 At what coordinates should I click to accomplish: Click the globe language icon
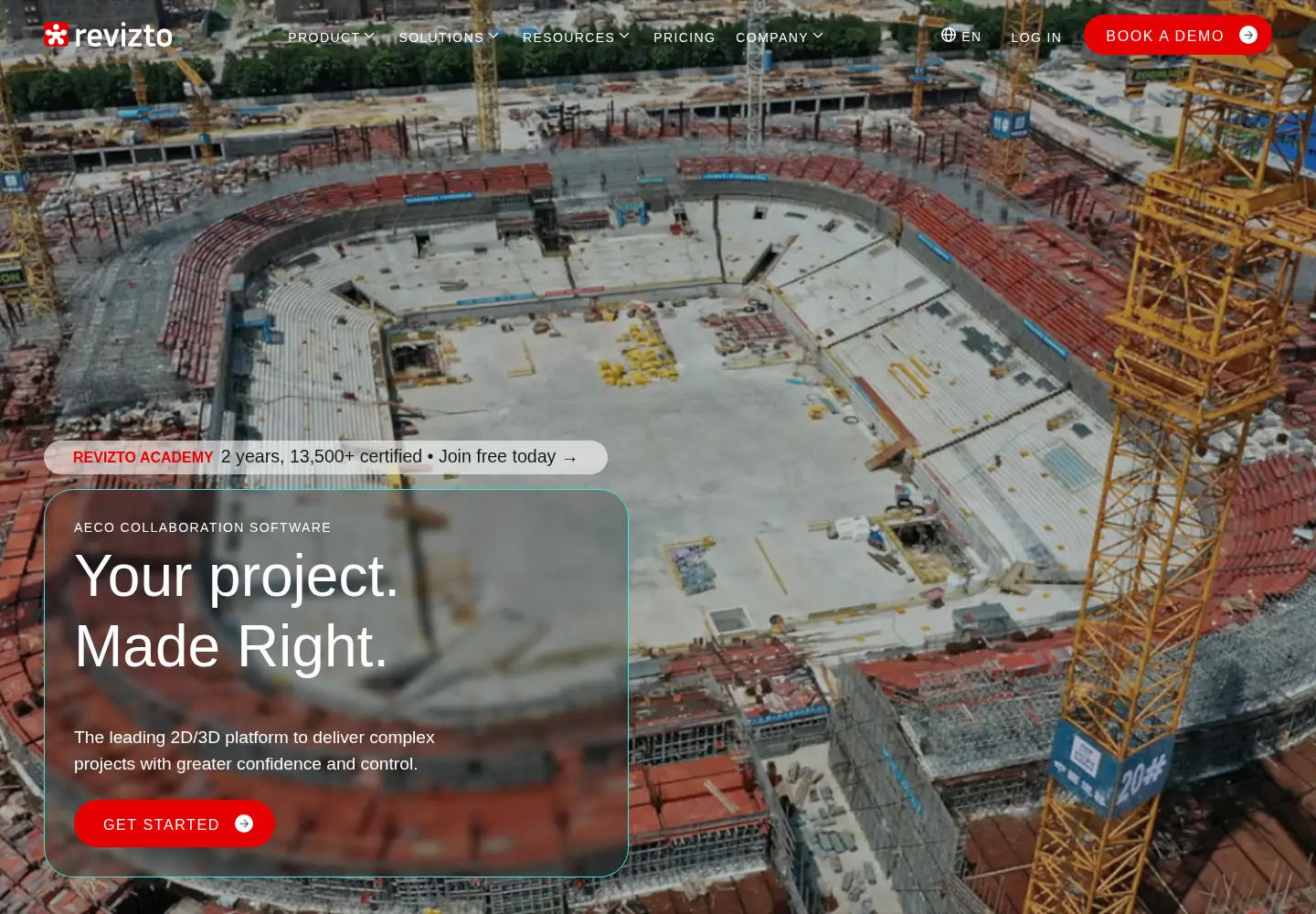click(949, 35)
